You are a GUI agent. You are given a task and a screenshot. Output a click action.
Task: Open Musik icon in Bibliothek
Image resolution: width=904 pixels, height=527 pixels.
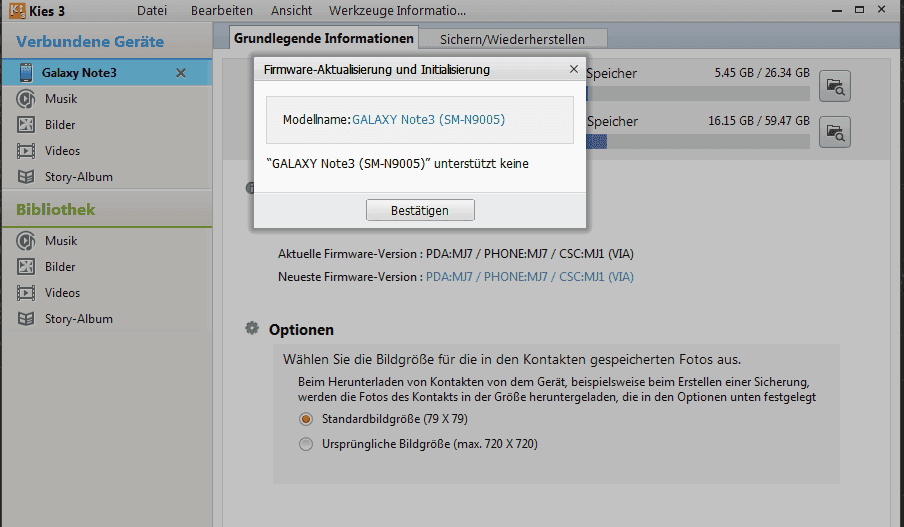pos(25,240)
